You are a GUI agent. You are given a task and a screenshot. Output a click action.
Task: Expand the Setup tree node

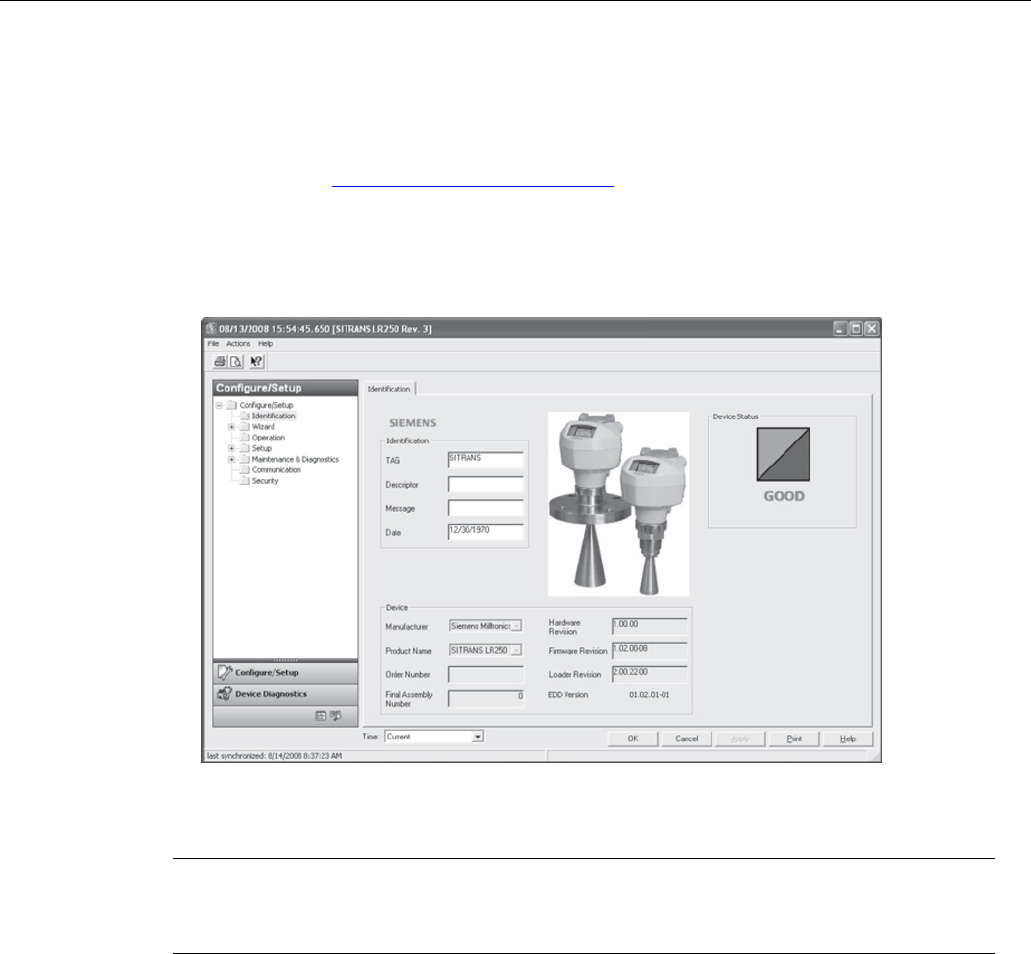click(x=231, y=448)
